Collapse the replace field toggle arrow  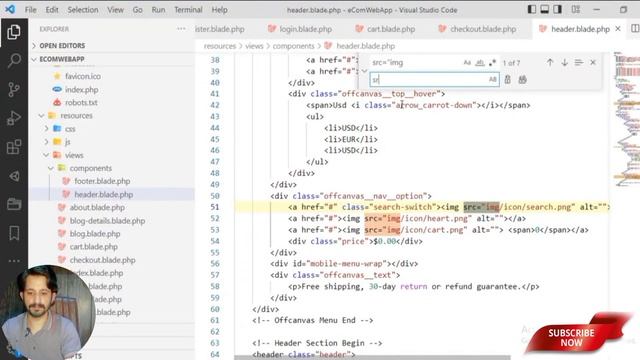[x=364, y=71]
